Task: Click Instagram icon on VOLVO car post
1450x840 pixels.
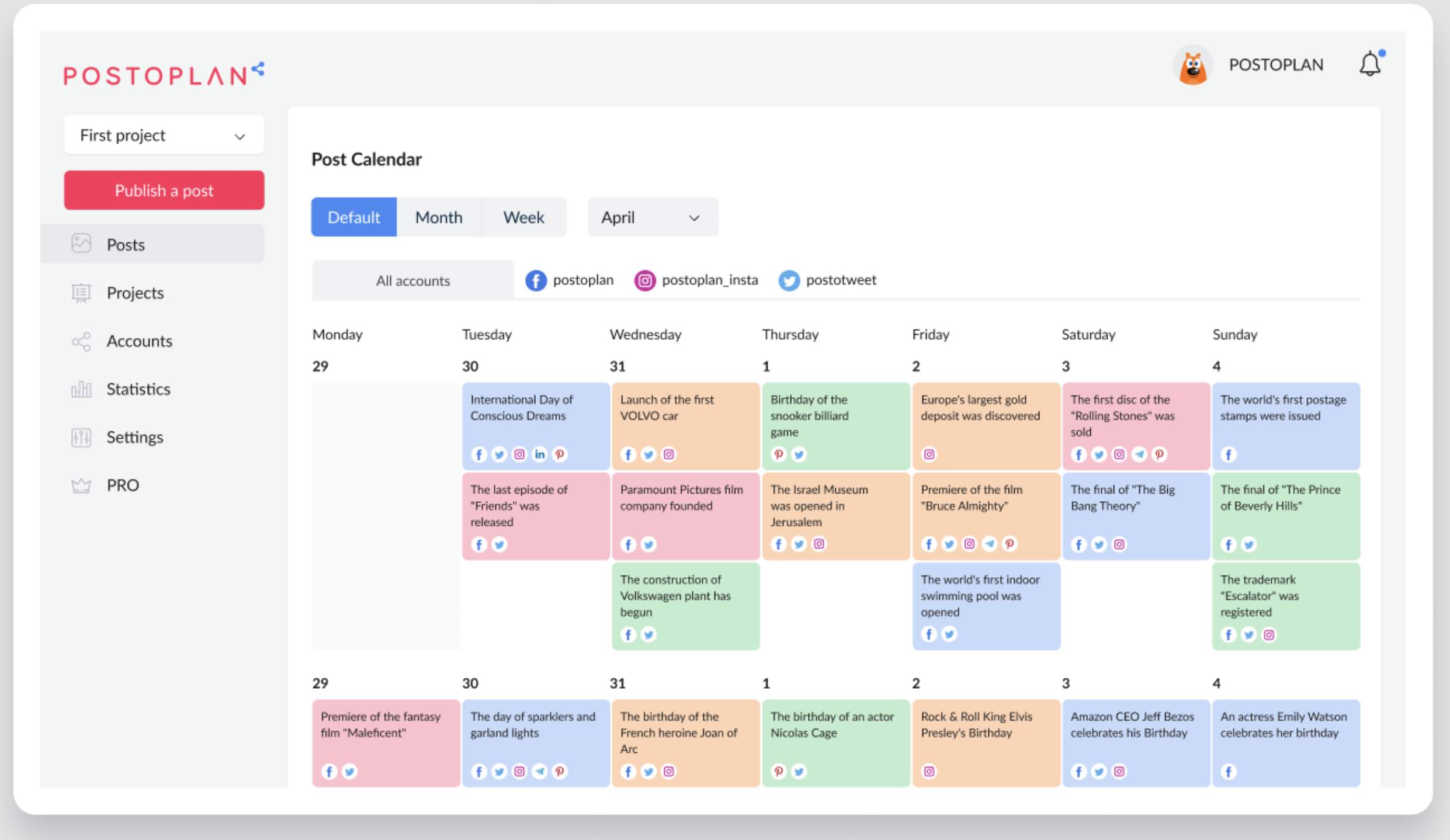Action: [x=669, y=454]
